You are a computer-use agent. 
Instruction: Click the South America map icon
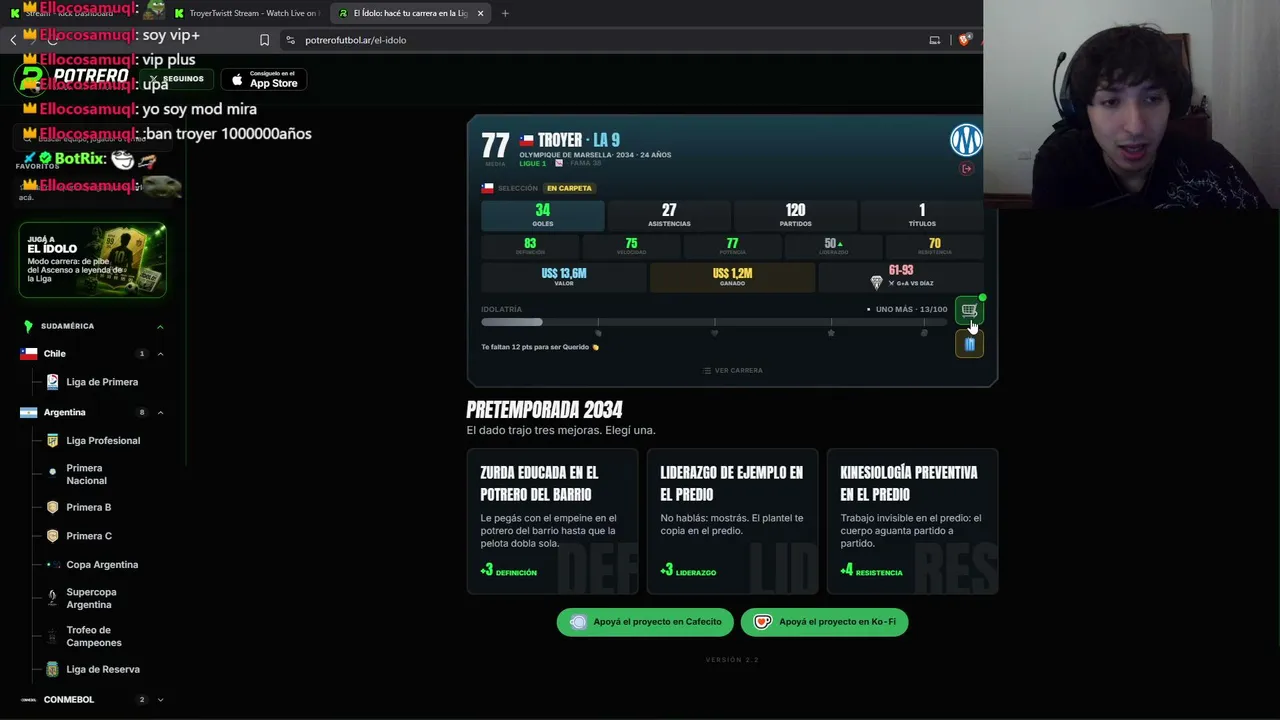click(x=28, y=326)
